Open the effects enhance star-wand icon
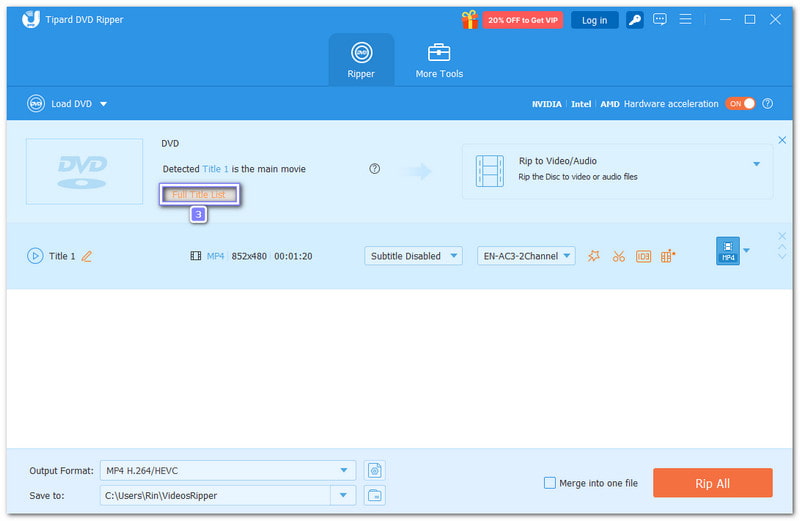800x521 pixels. click(x=594, y=256)
